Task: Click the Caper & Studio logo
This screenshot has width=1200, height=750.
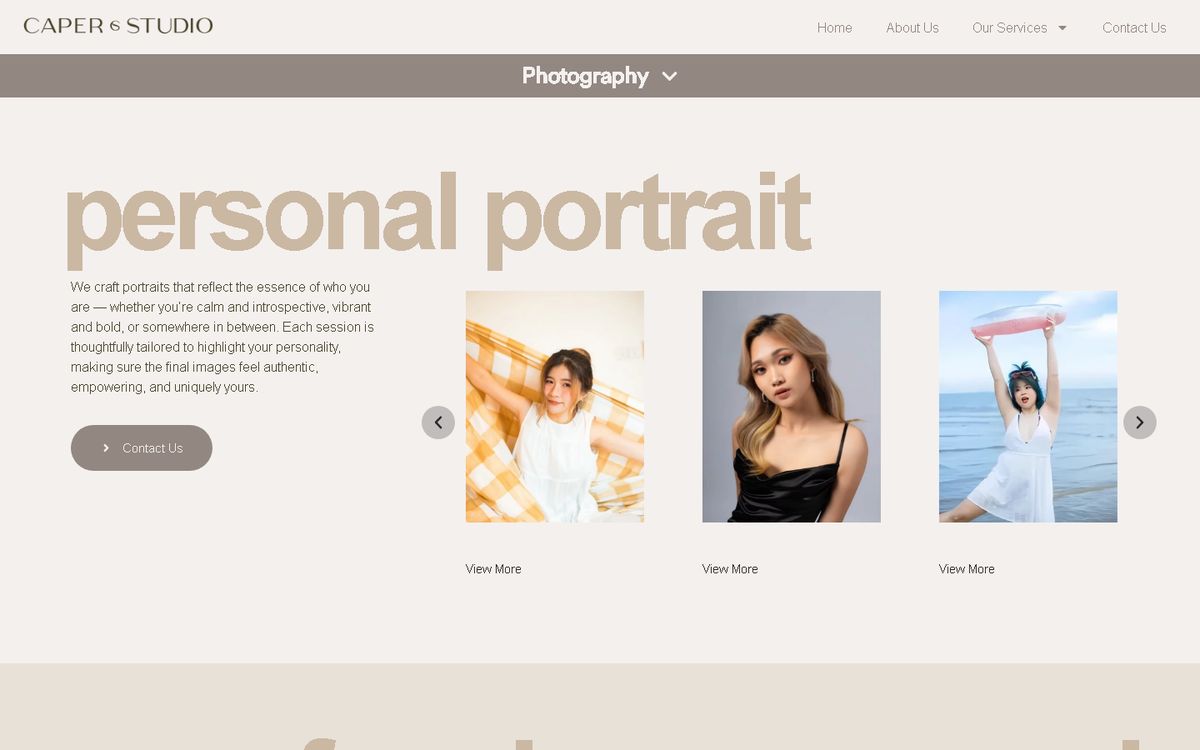Action: tap(118, 26)
